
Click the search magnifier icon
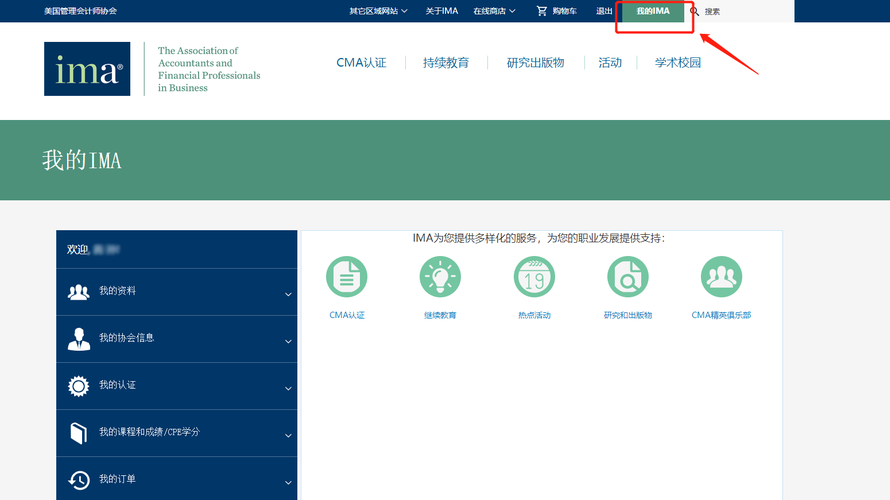pyautogui.click(x=694, y=11)
